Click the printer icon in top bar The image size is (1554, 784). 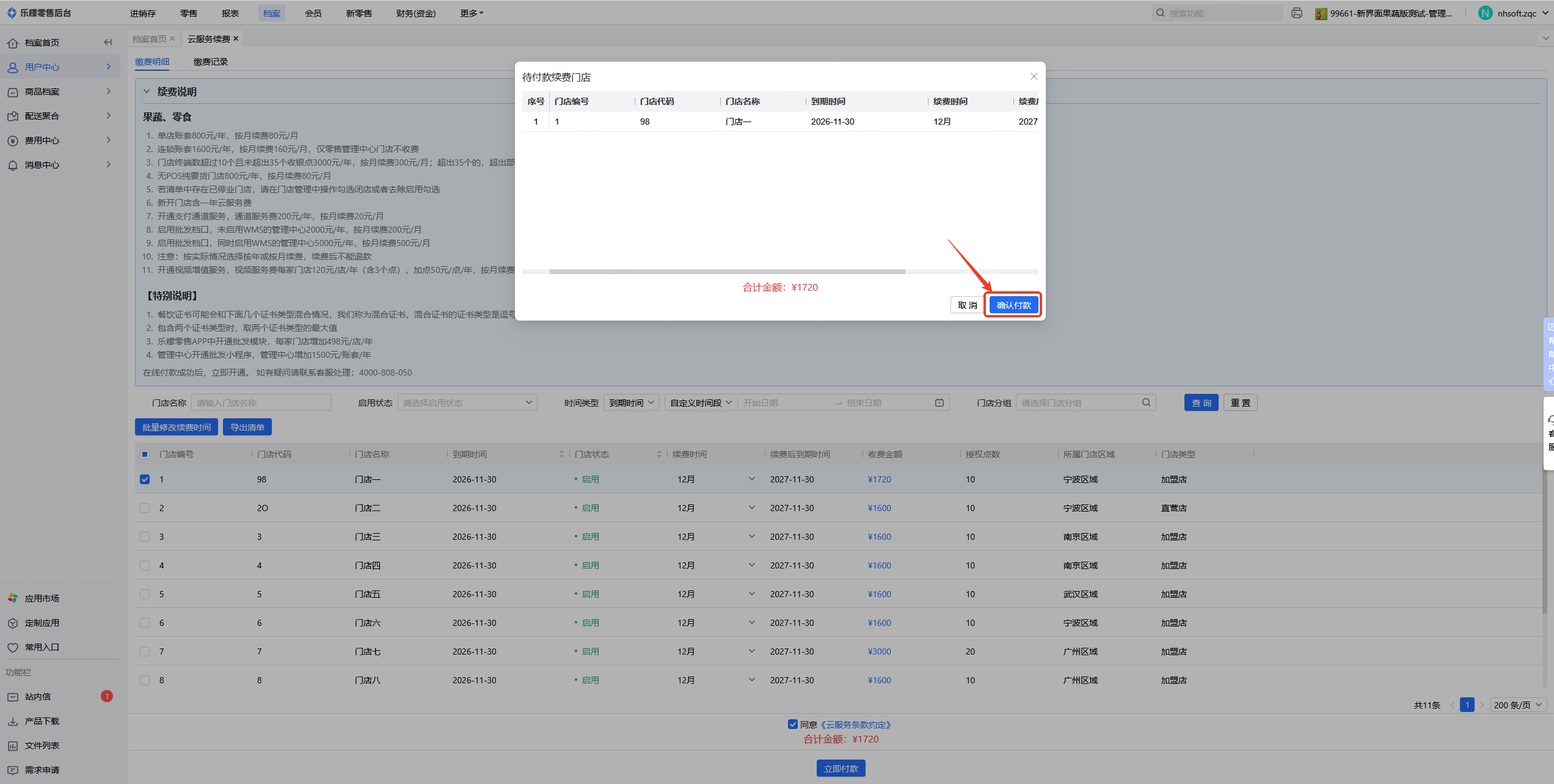tap(1296, 13)
